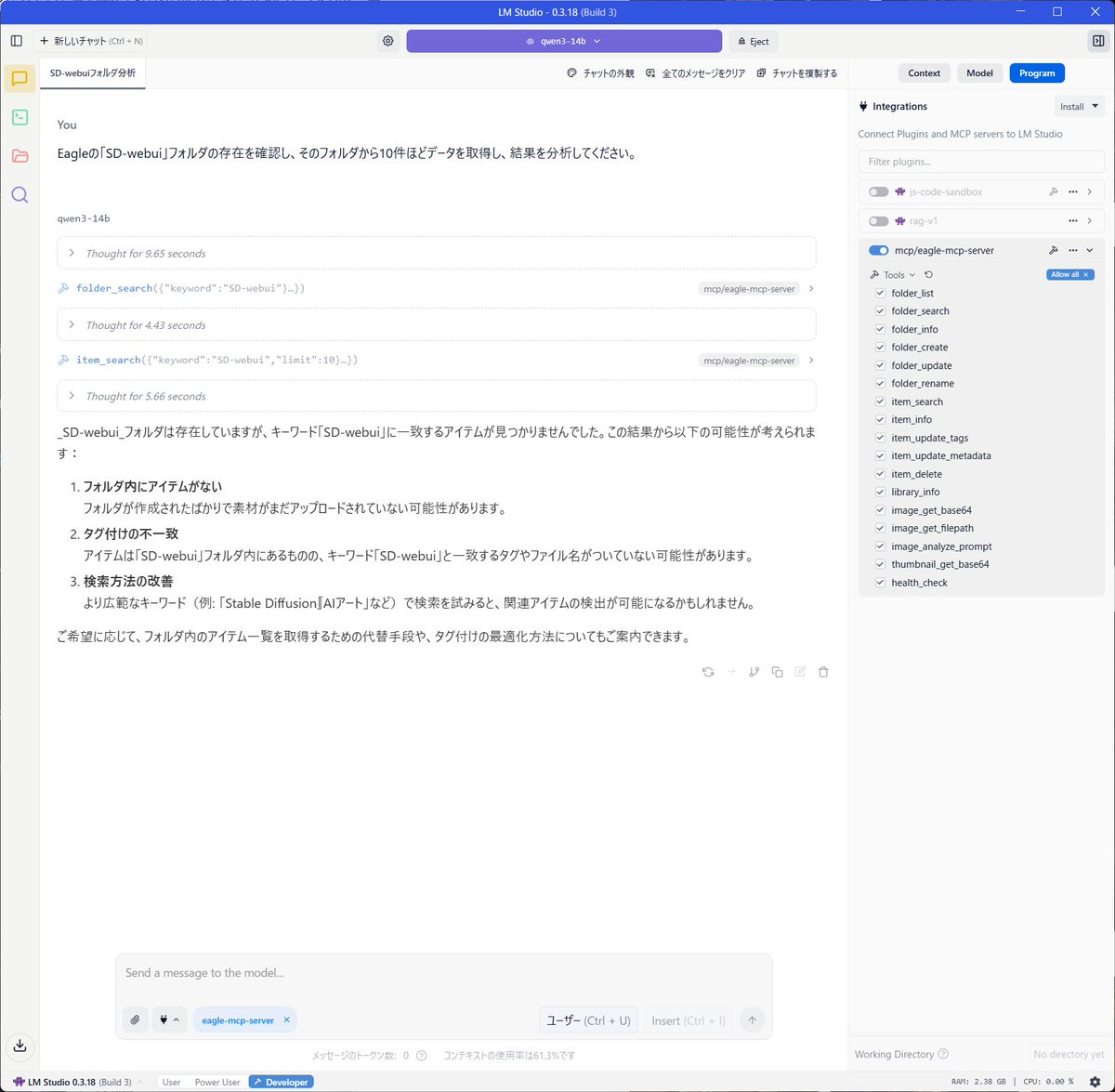The width and height of the screenshot is (1115, 1092).
Task: Toggle the right sidebar panel icon
Action: [1098, 41]
